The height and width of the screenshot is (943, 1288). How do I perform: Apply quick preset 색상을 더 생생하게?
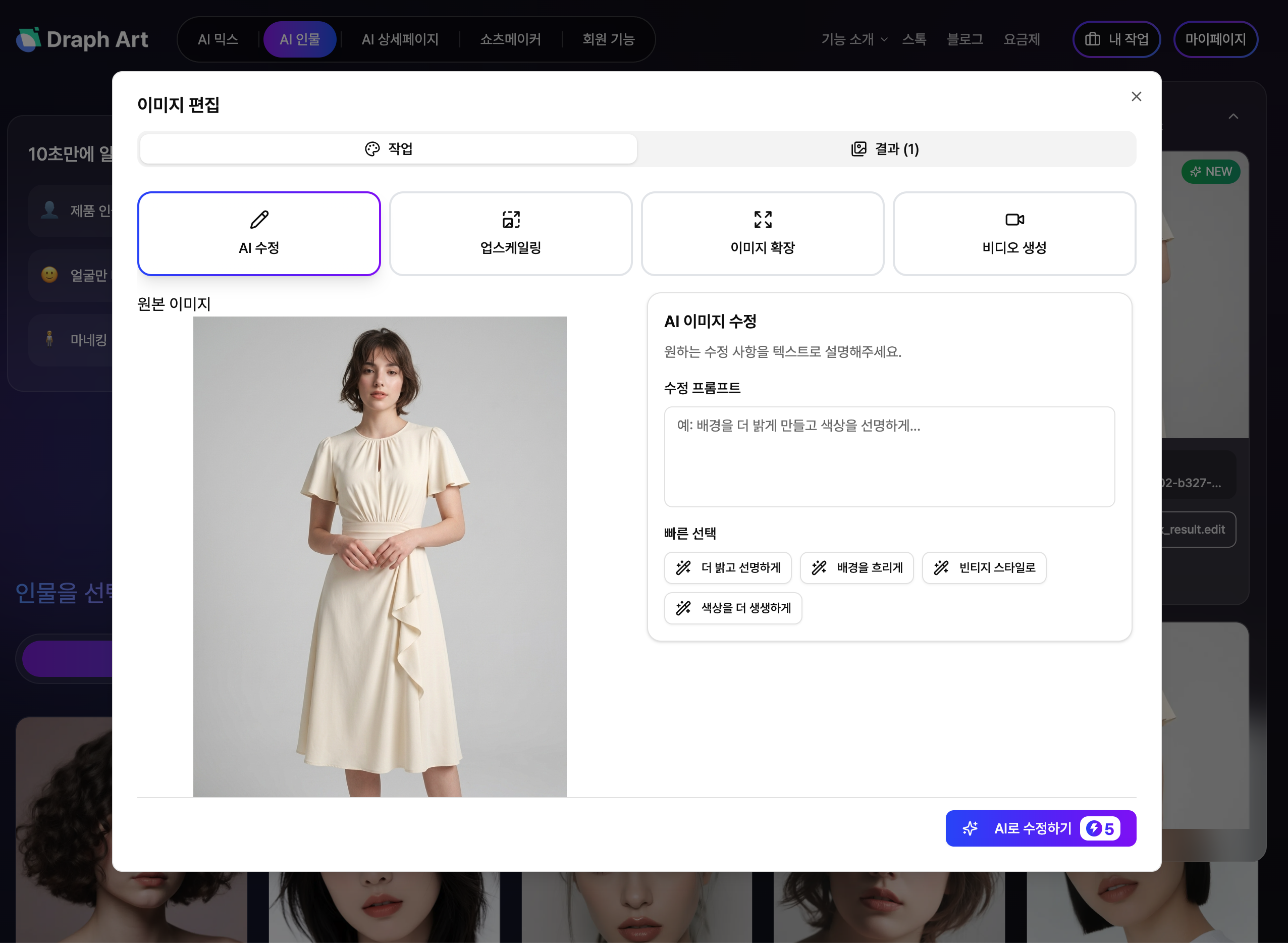pos(733,608)
